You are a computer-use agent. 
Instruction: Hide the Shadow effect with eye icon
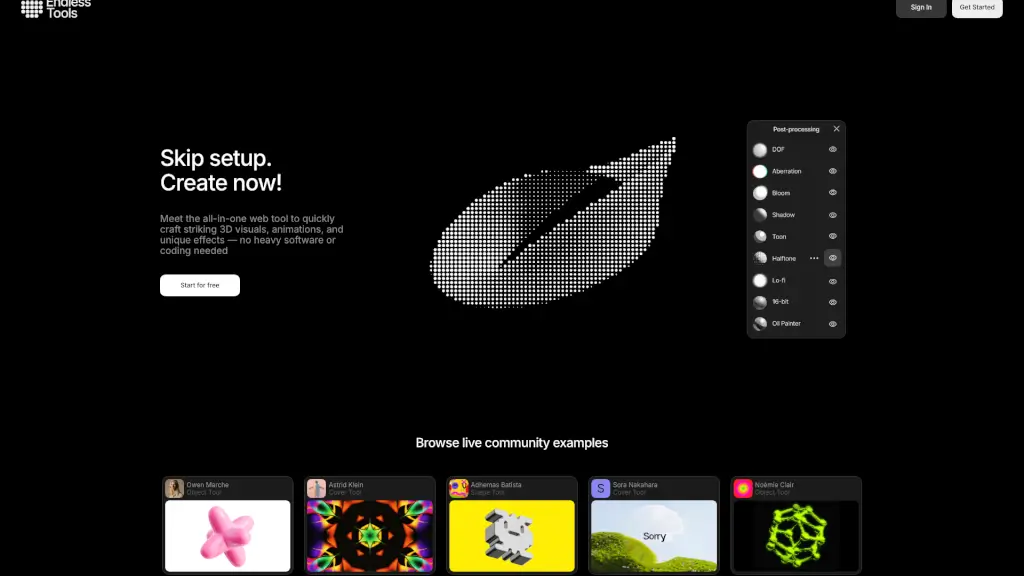click(x=832, y=215)
